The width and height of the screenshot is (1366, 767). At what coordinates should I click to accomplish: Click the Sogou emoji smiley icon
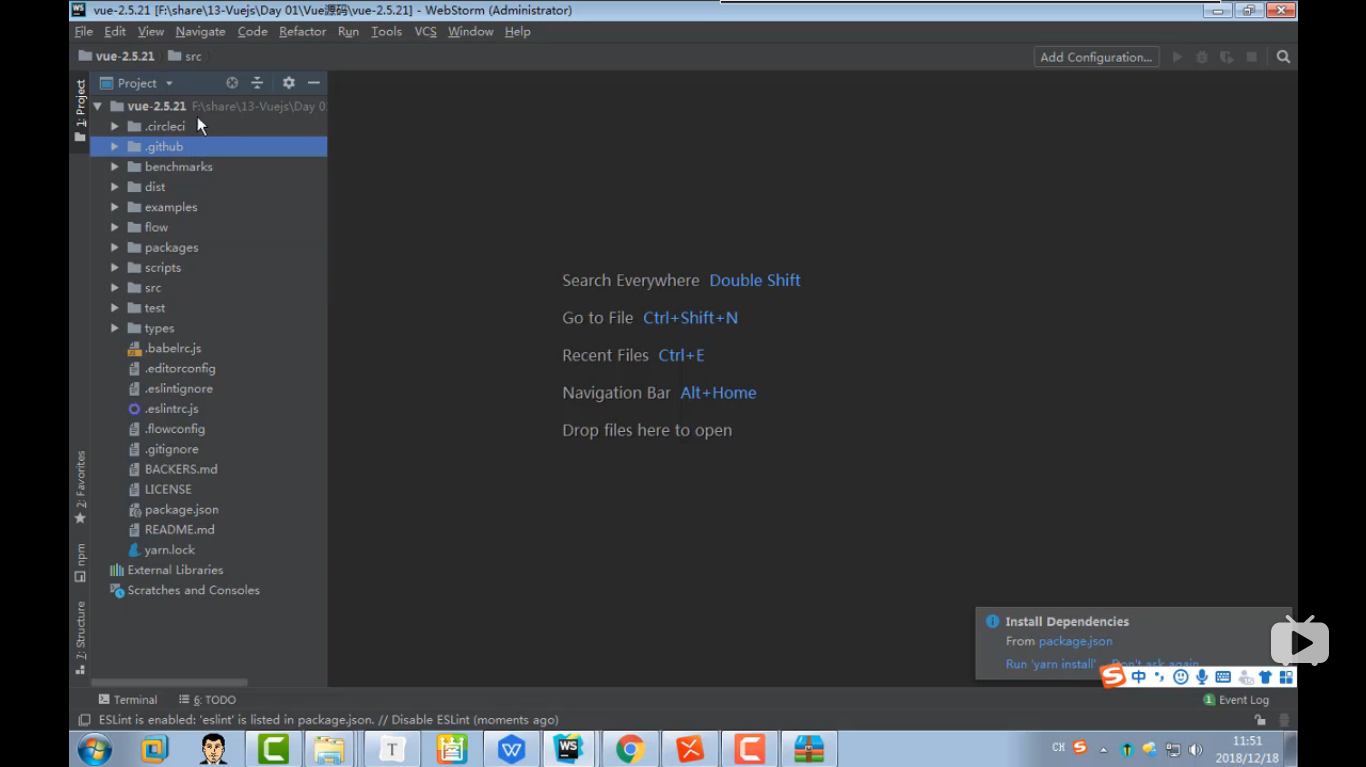1181,677
